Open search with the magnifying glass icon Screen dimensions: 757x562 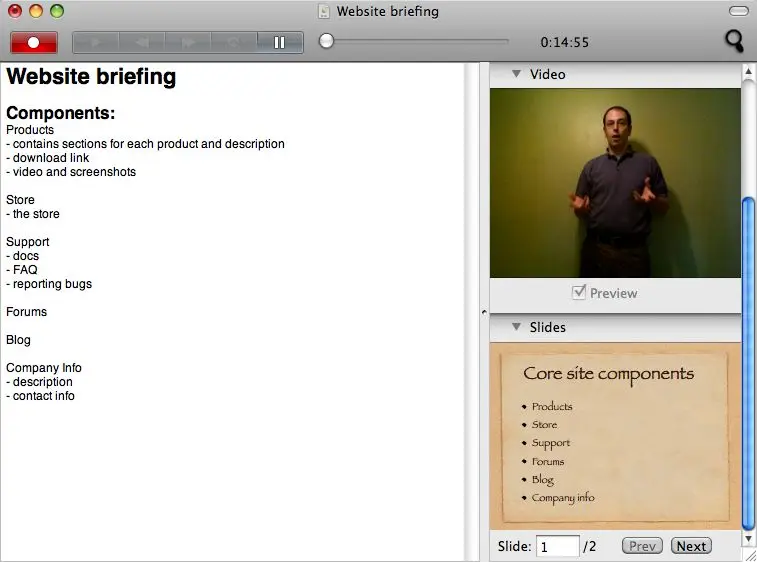734,41
